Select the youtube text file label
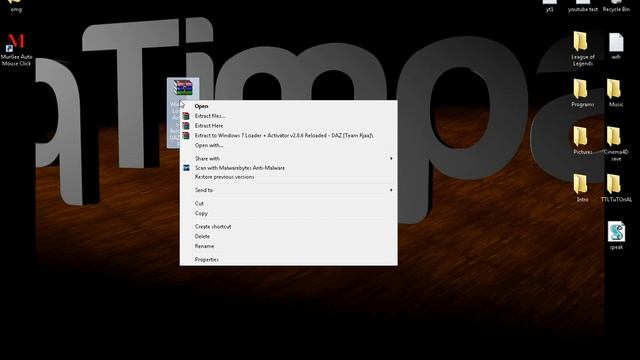640x360 pixels. click(582, 9)
